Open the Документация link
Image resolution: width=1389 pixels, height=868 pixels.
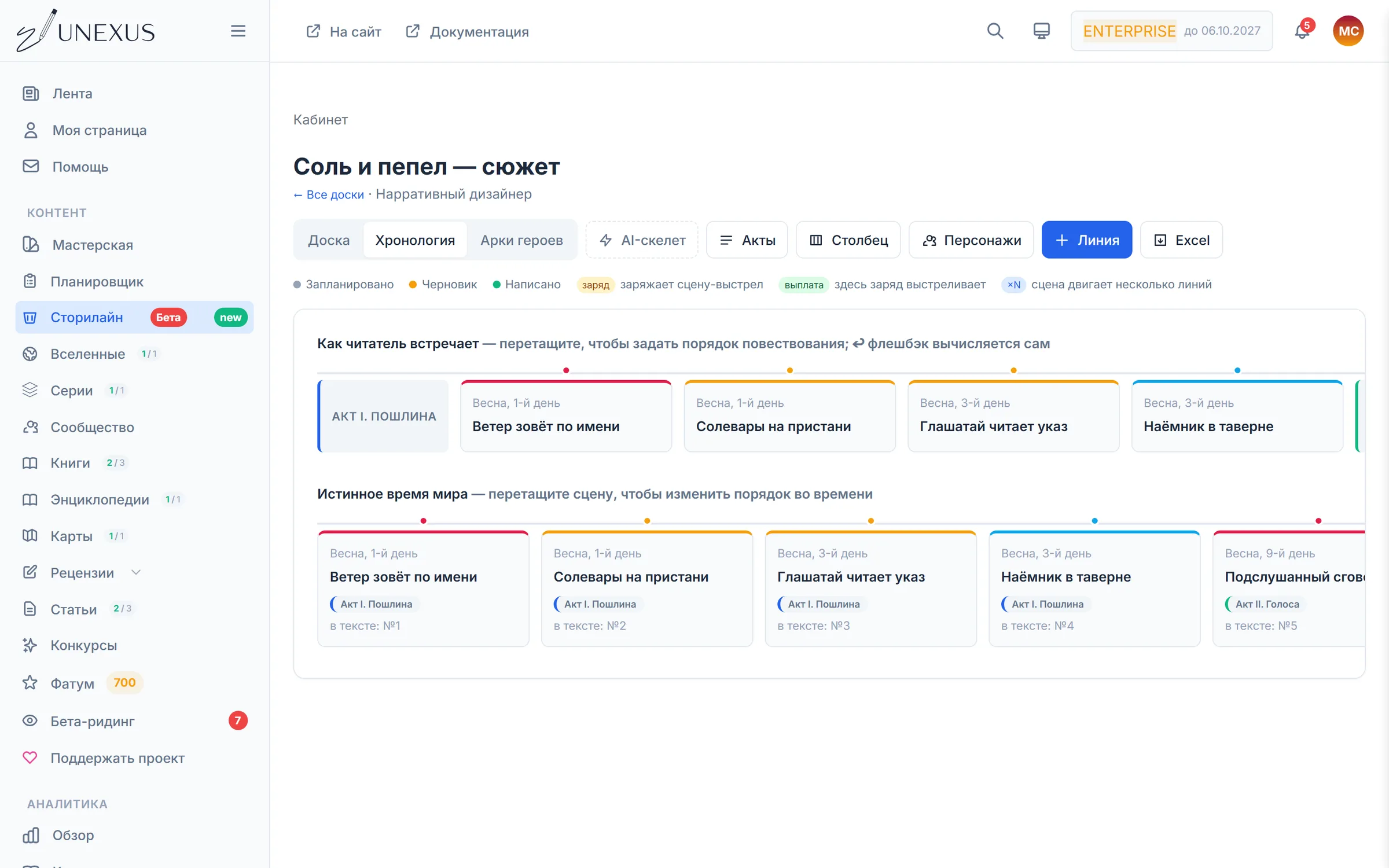click(x=467, y=31)
